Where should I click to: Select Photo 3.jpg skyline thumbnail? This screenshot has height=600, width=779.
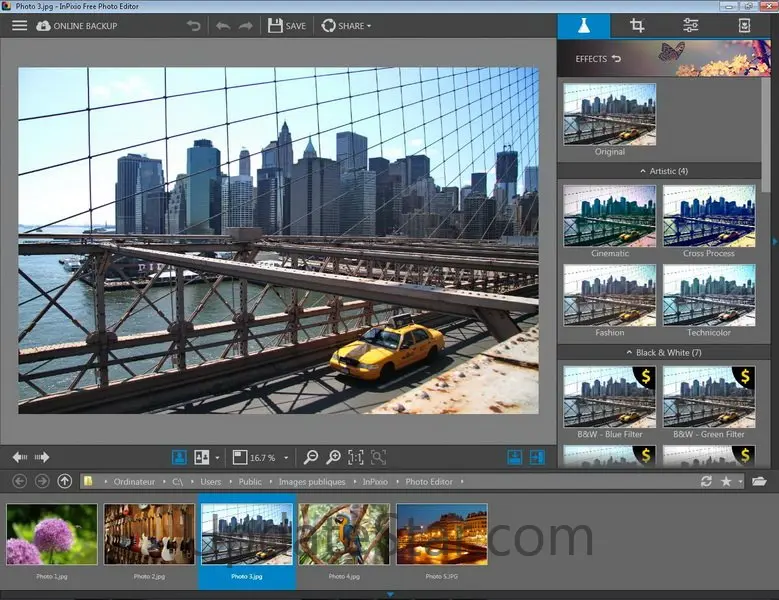point(247,534)
